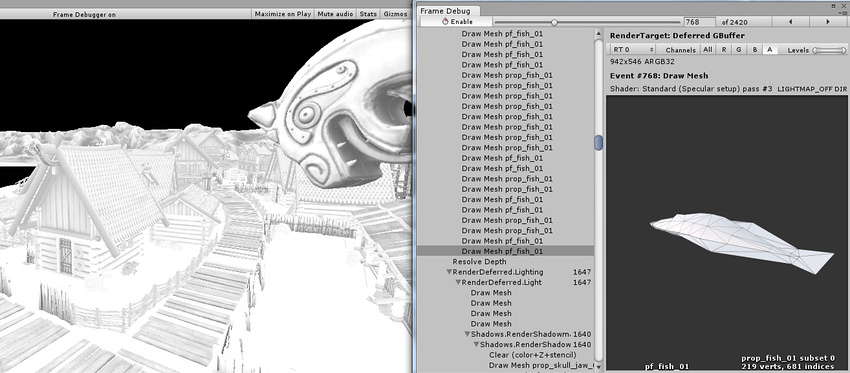850x373 pixels.
Task: Show only the R channel
Action: 724,49
